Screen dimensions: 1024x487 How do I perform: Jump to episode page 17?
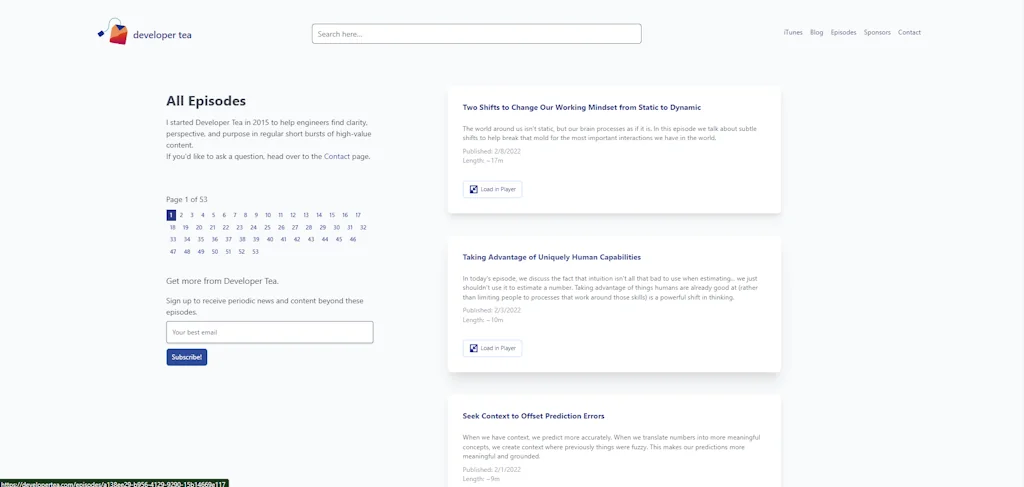tap(358, 215)
